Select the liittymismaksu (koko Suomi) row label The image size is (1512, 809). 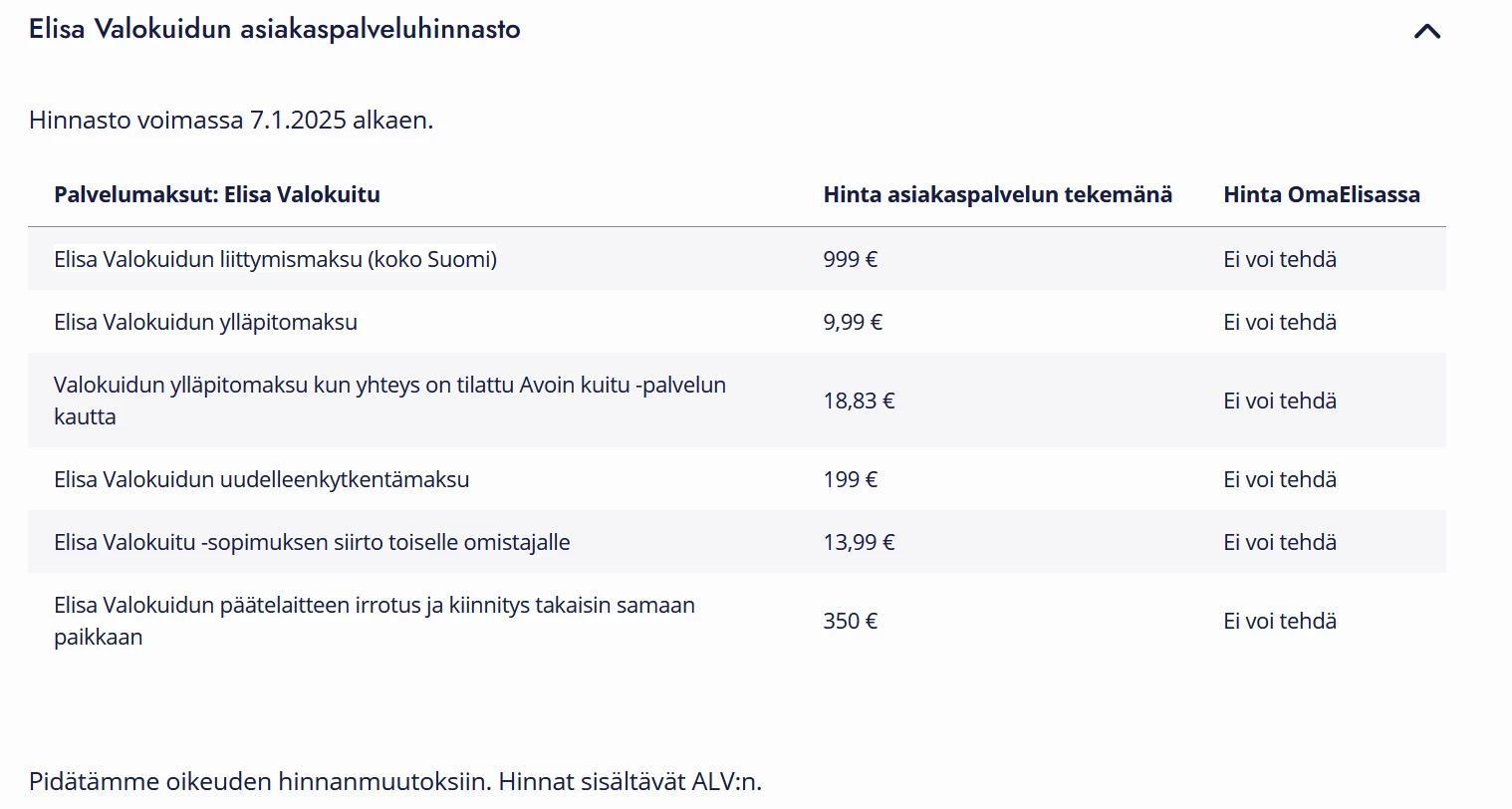click(x=275, y=259)
